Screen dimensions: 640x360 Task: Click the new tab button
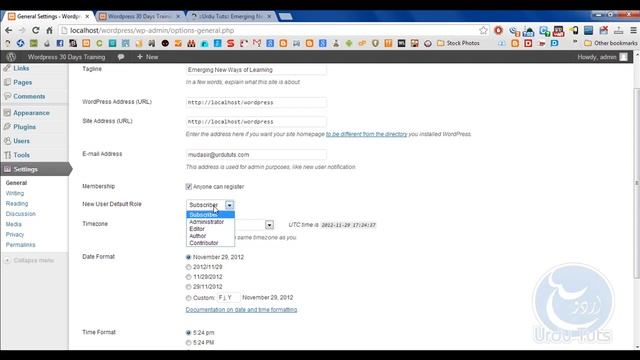coord(285,16)
